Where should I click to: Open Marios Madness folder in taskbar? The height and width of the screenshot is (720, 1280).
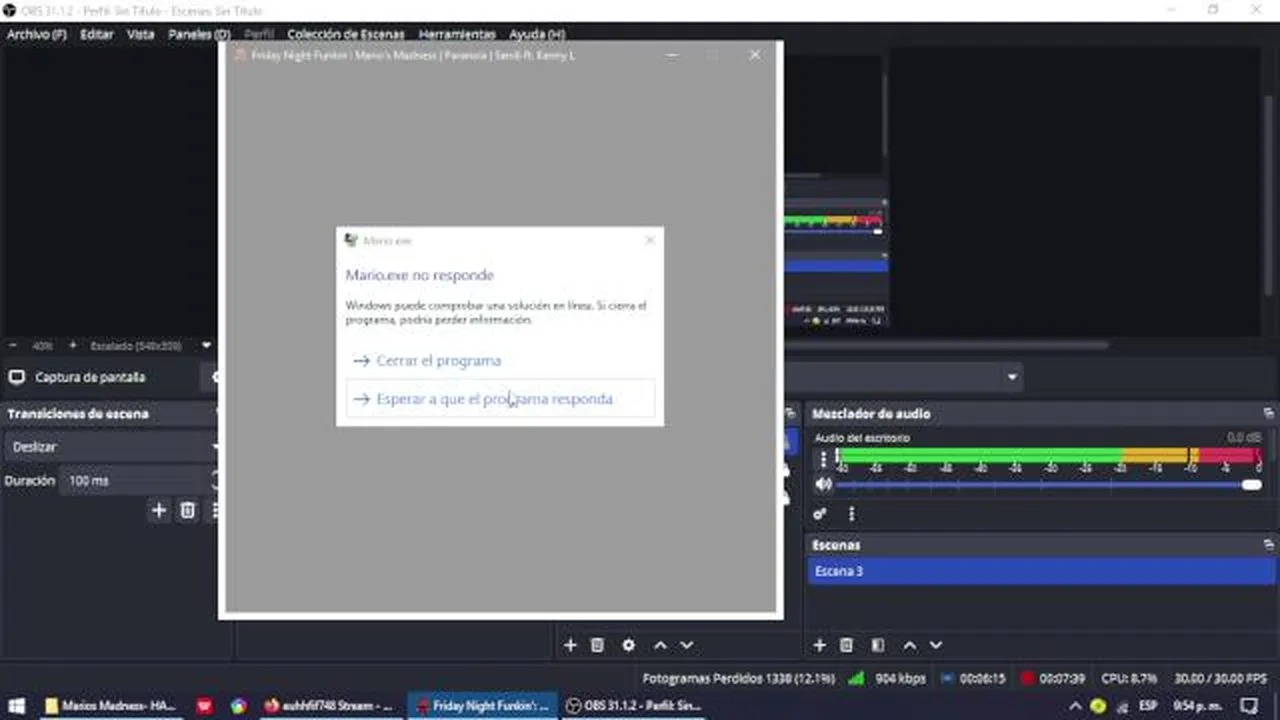click(111, 706)
